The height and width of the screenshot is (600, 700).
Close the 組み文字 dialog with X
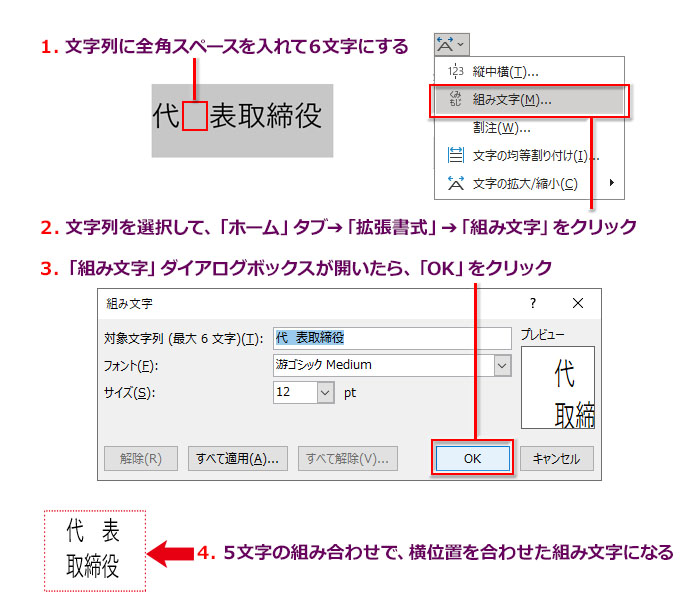tap(578, 304)
